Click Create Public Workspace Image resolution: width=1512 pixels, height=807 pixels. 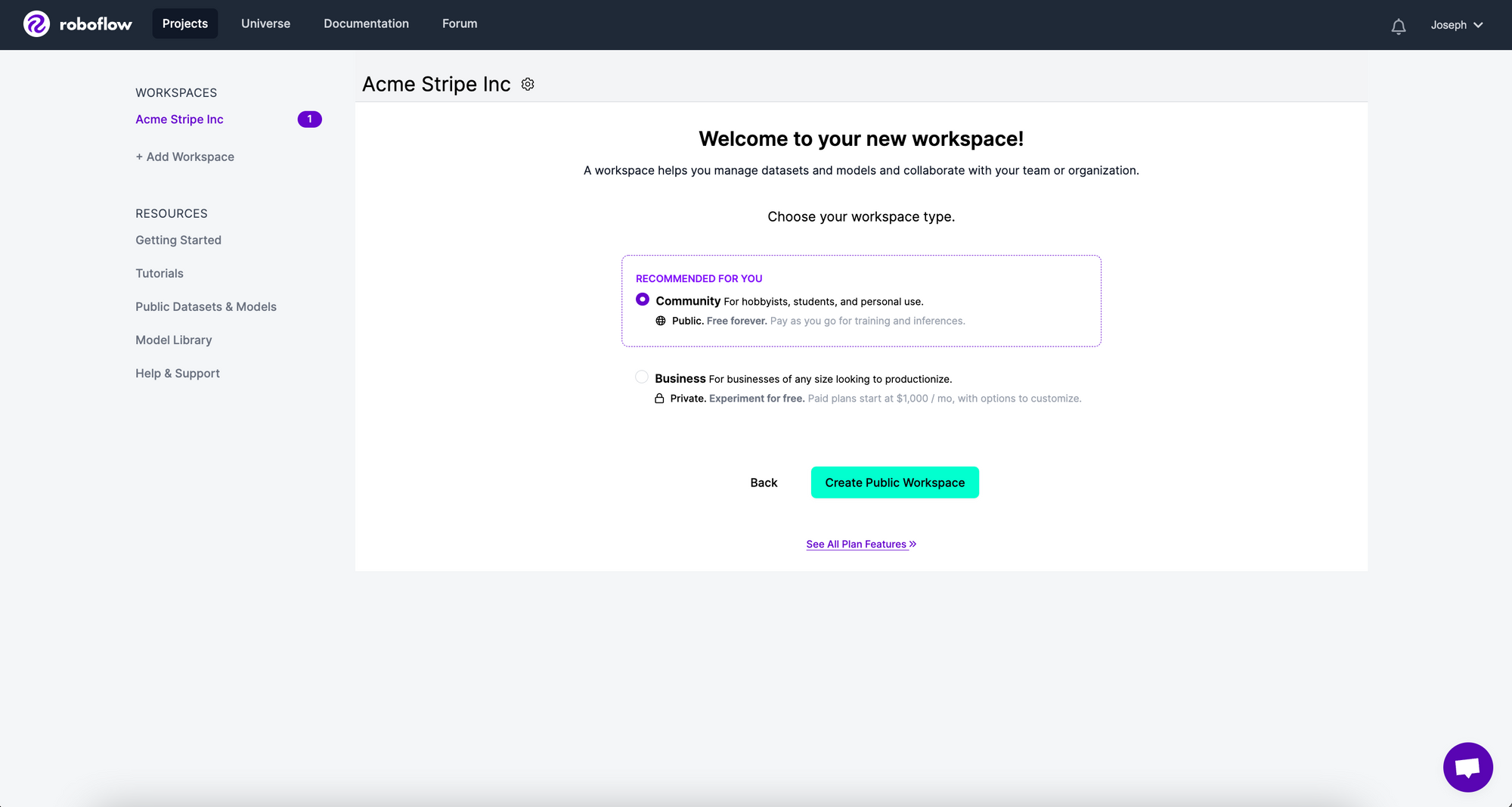tap(894, 482)
